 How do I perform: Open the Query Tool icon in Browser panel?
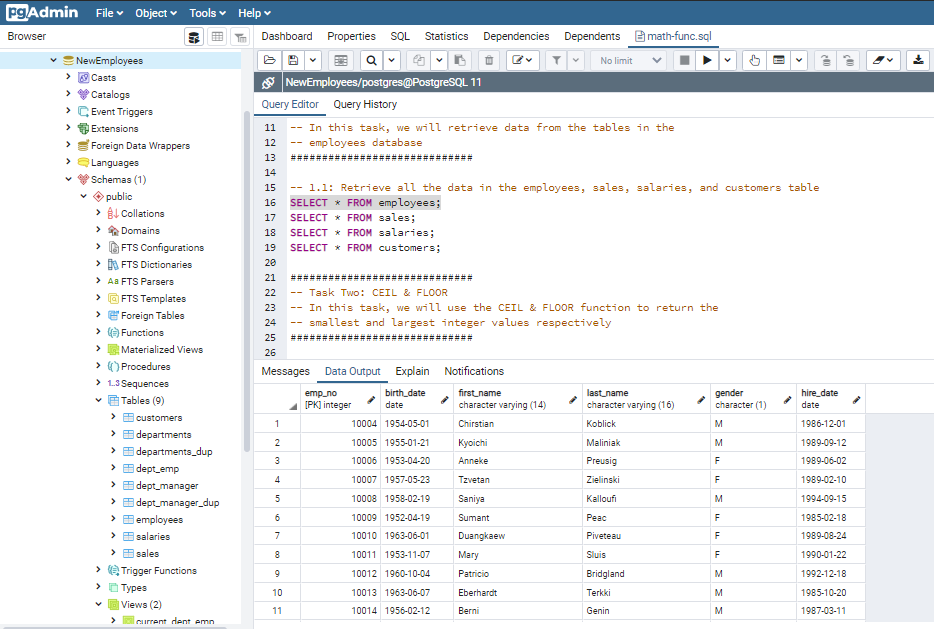click(193, 37)
